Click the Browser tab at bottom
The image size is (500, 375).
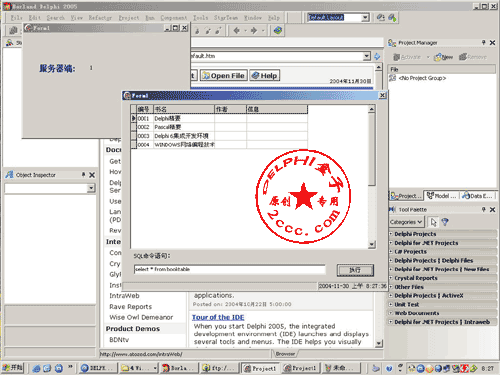coord(285,354)
